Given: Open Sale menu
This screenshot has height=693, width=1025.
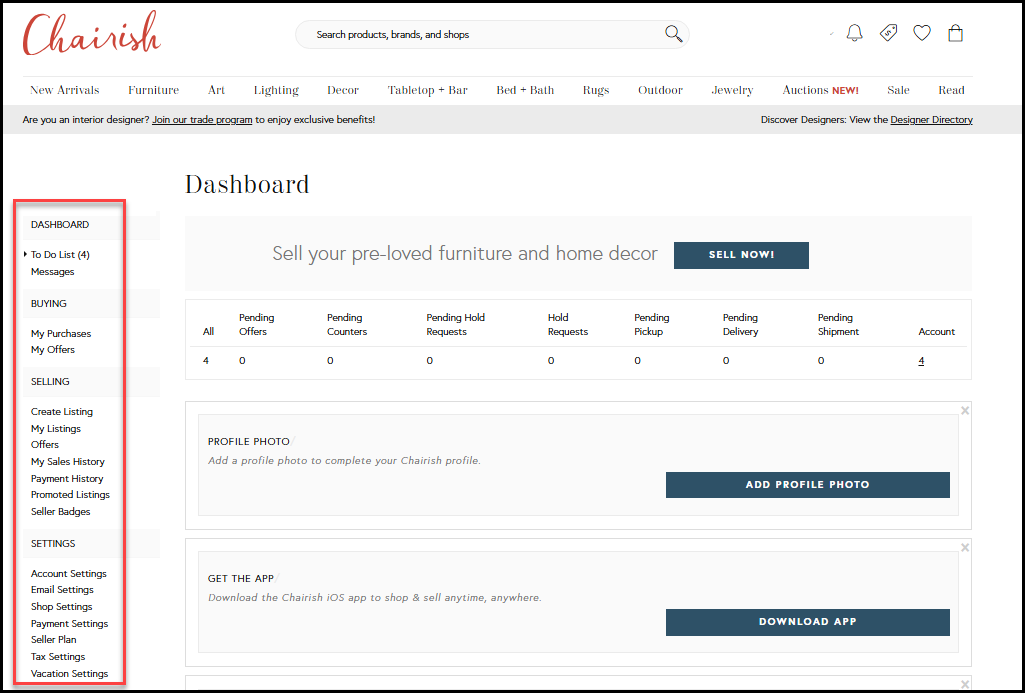Looking at the screenshot, I should (x=898, y=90).
